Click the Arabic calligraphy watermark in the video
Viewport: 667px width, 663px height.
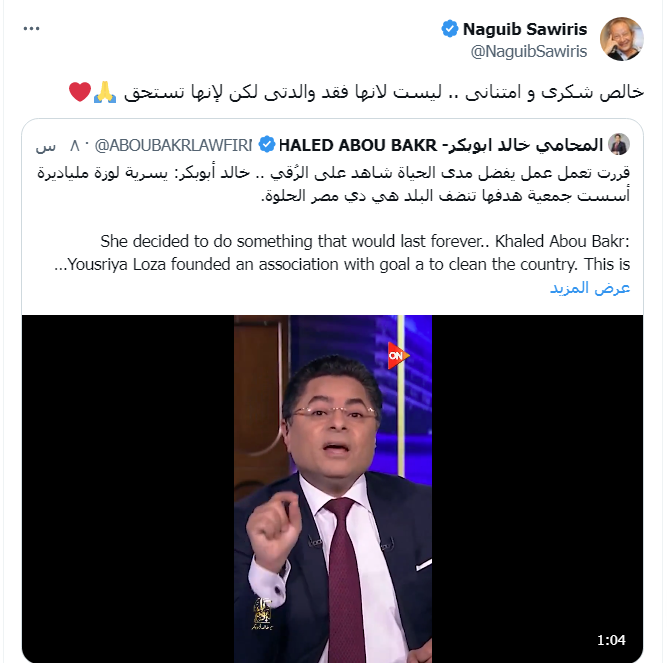[x=262, y=613]
